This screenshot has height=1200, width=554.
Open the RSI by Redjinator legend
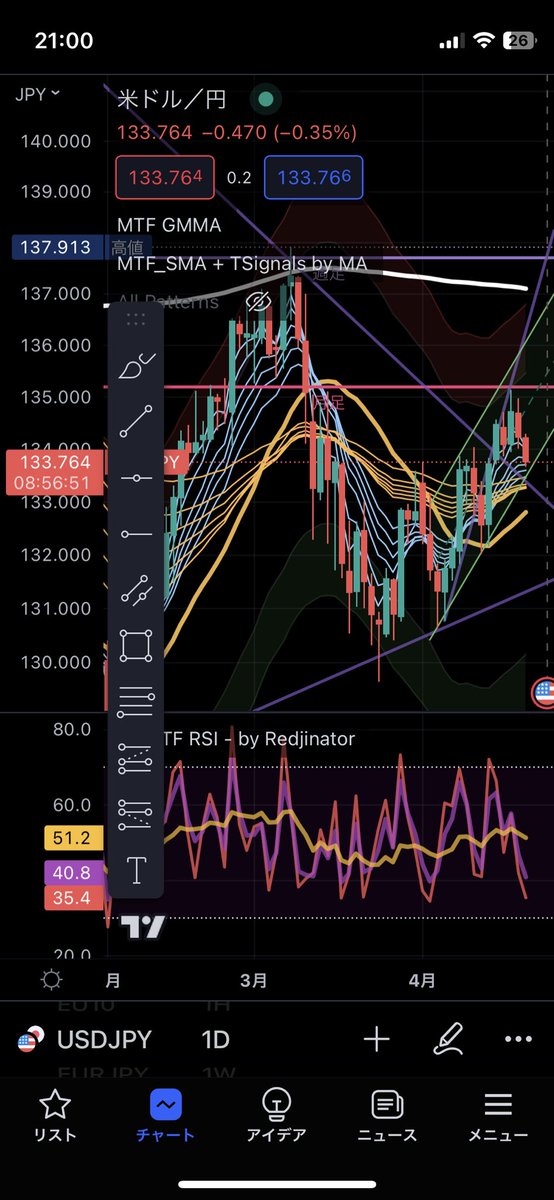(258, 740)
